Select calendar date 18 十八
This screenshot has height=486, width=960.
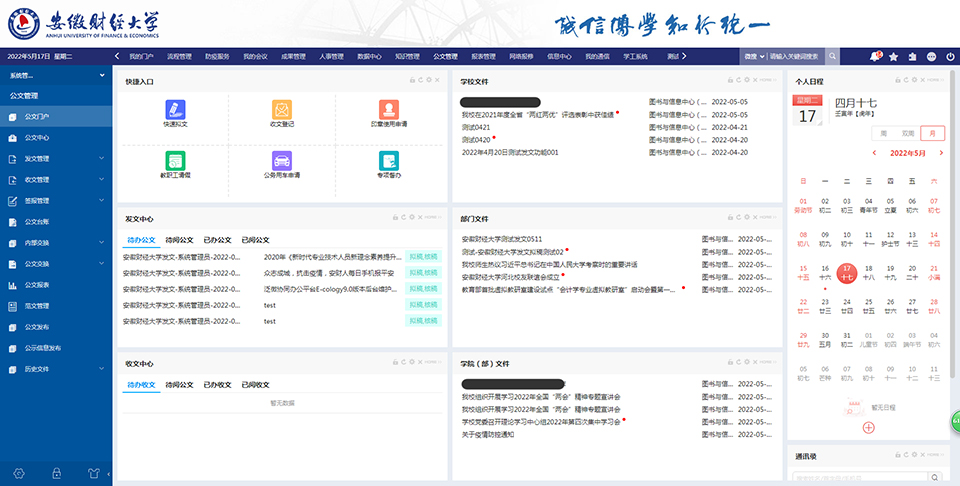pyautogui.click(x=869, y=272)
